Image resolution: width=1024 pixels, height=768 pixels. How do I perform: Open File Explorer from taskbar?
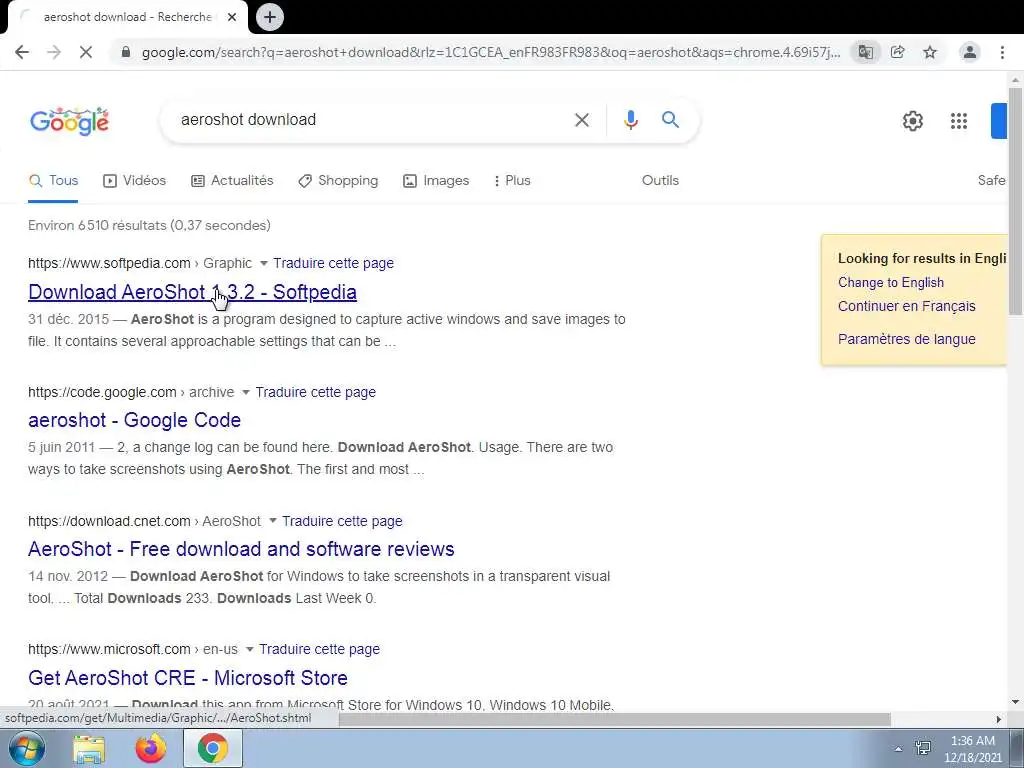[x=89, y=748]
